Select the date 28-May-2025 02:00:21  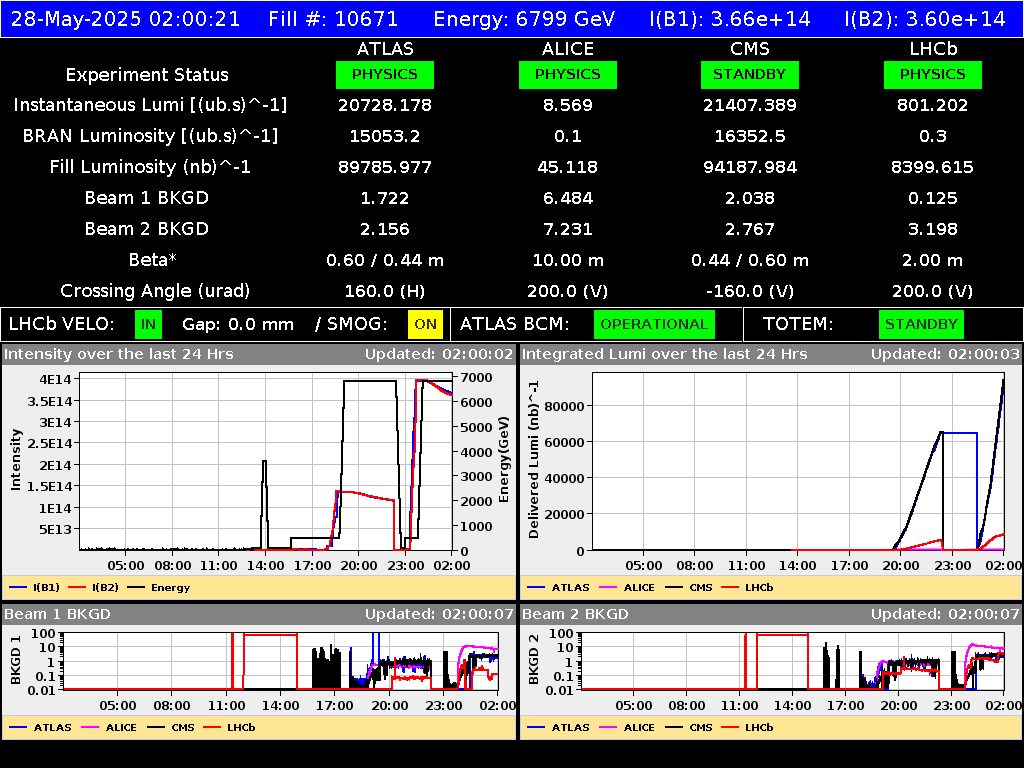(126, 19)
